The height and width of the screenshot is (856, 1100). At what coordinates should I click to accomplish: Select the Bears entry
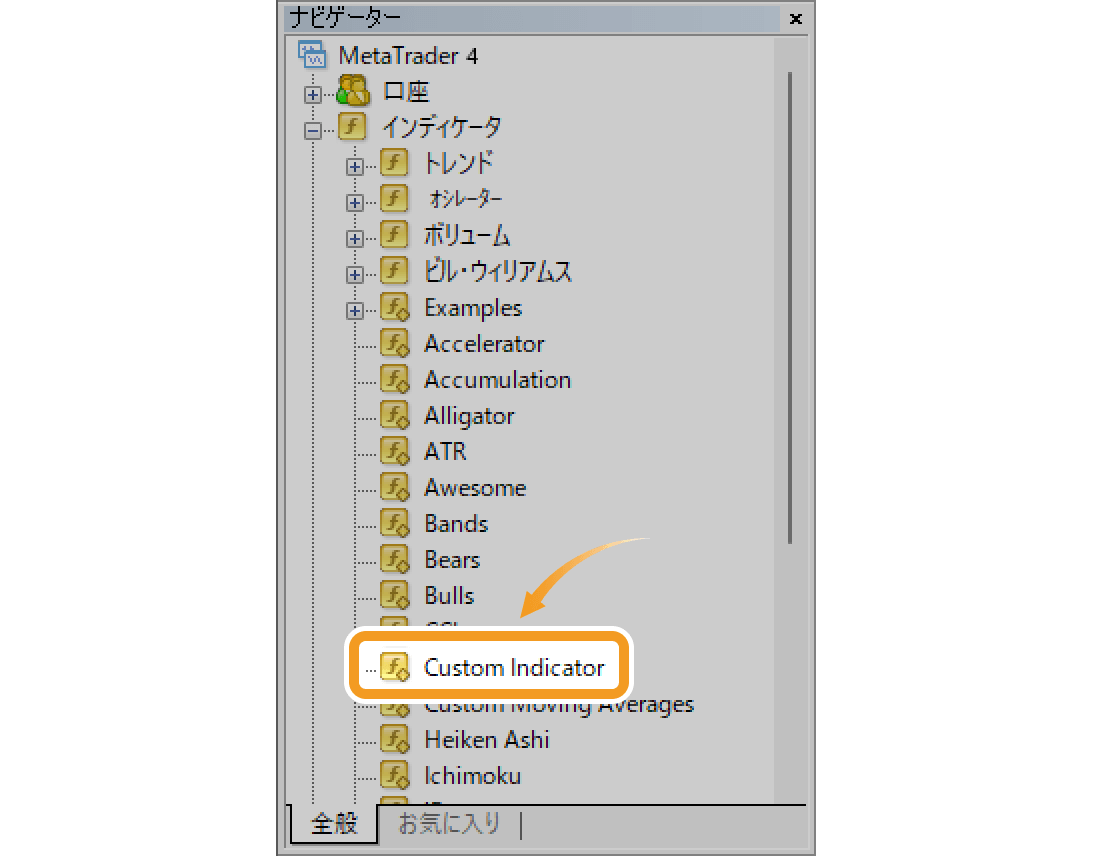(x=452, y=560)
